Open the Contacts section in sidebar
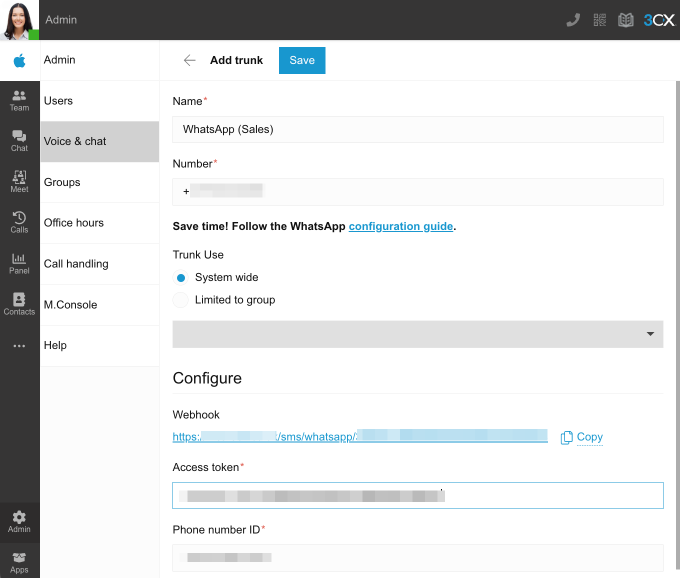The image size is (680, 578). pyautogui.click(x=20, y=304)
